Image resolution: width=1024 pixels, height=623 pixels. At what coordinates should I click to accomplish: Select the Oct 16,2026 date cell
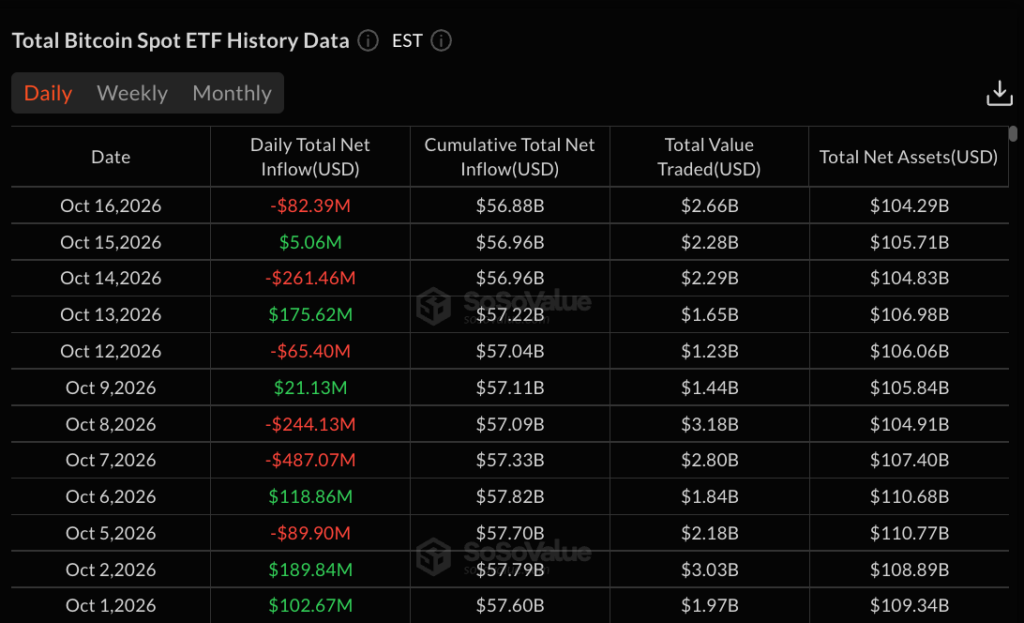[x=111, y=206]
